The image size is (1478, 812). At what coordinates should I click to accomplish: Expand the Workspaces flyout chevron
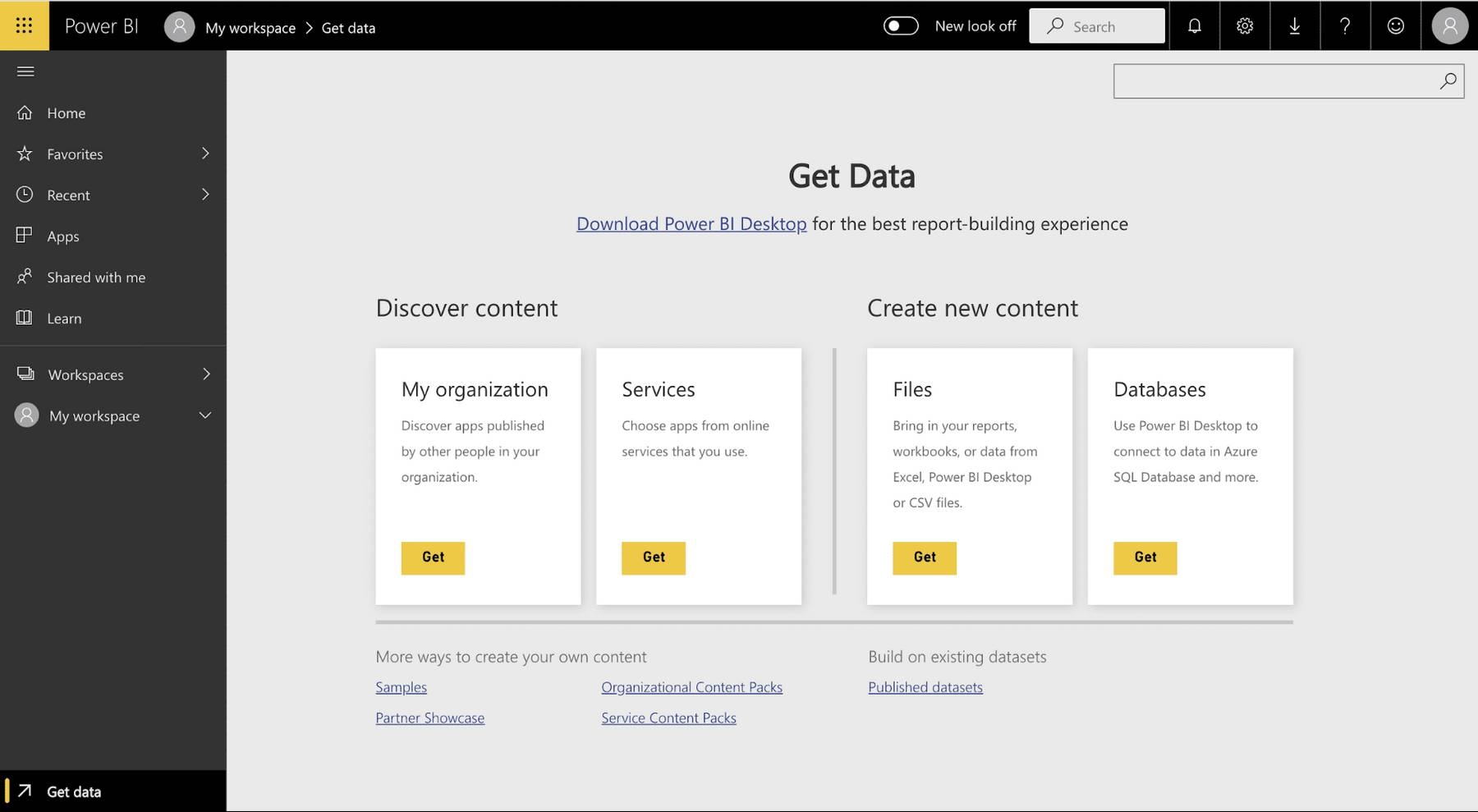click(205, 374)
